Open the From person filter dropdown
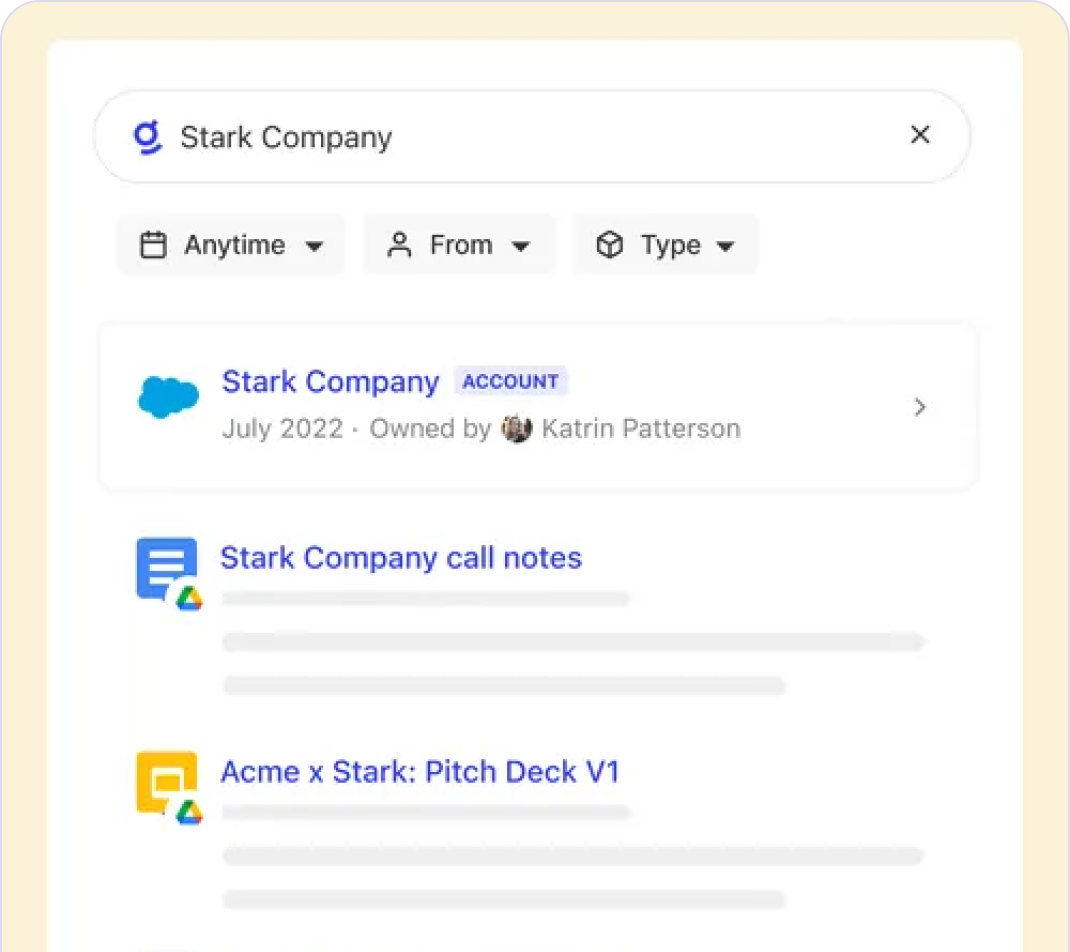Screen dimensions: 1070x952 pyautogui.click(x=459, y=244)
